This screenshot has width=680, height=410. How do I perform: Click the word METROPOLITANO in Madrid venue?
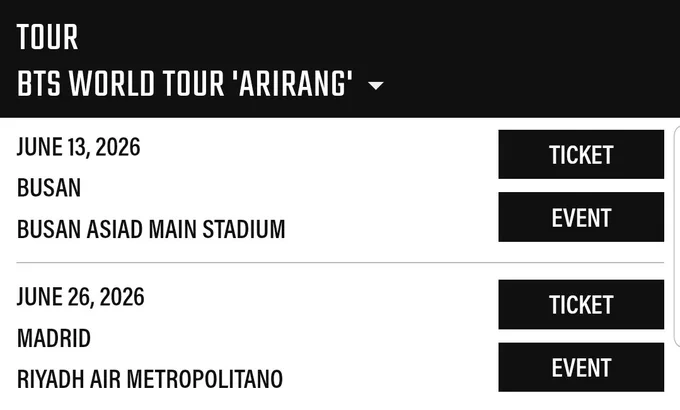(x=205, y=379)
